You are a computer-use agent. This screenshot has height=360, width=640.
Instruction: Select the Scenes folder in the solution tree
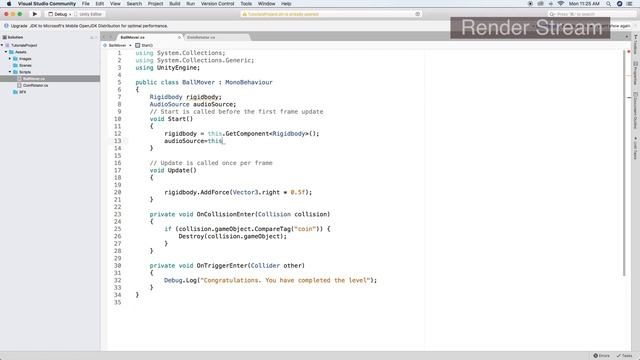click(x=25, y=65)
